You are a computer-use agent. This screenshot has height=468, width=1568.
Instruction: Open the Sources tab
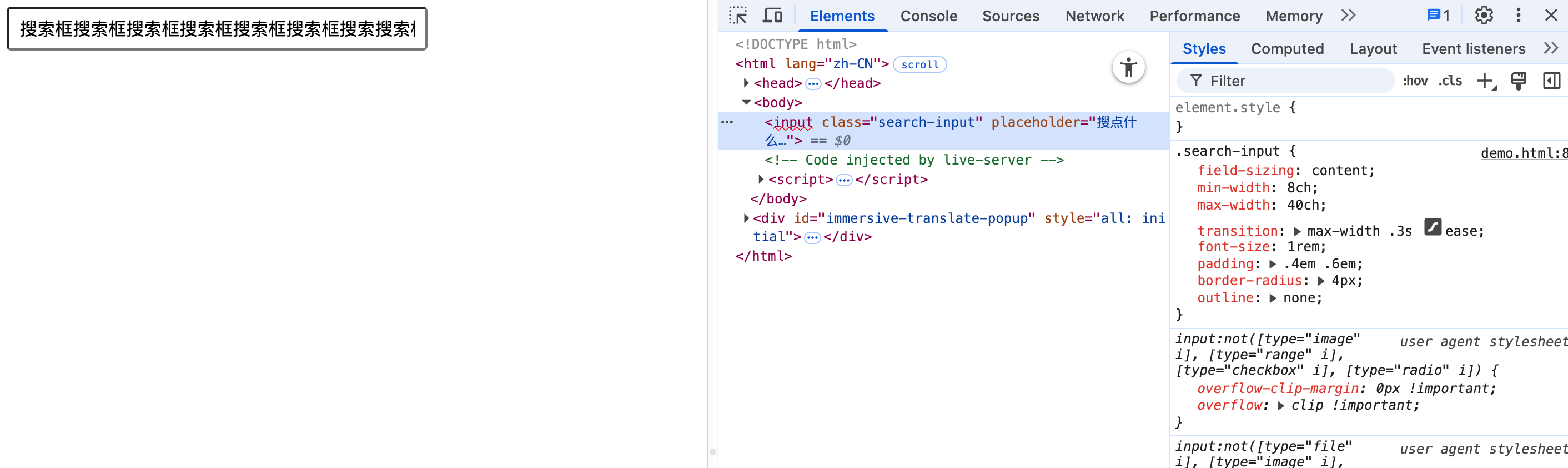[x=1011, y=16]
